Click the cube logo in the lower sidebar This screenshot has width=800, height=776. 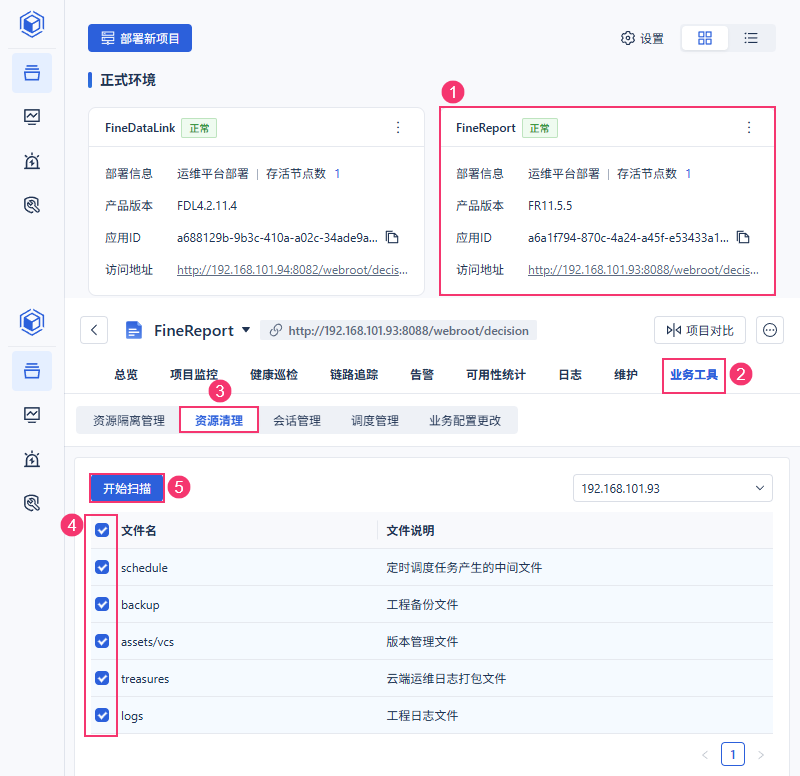tap(32, 322)
